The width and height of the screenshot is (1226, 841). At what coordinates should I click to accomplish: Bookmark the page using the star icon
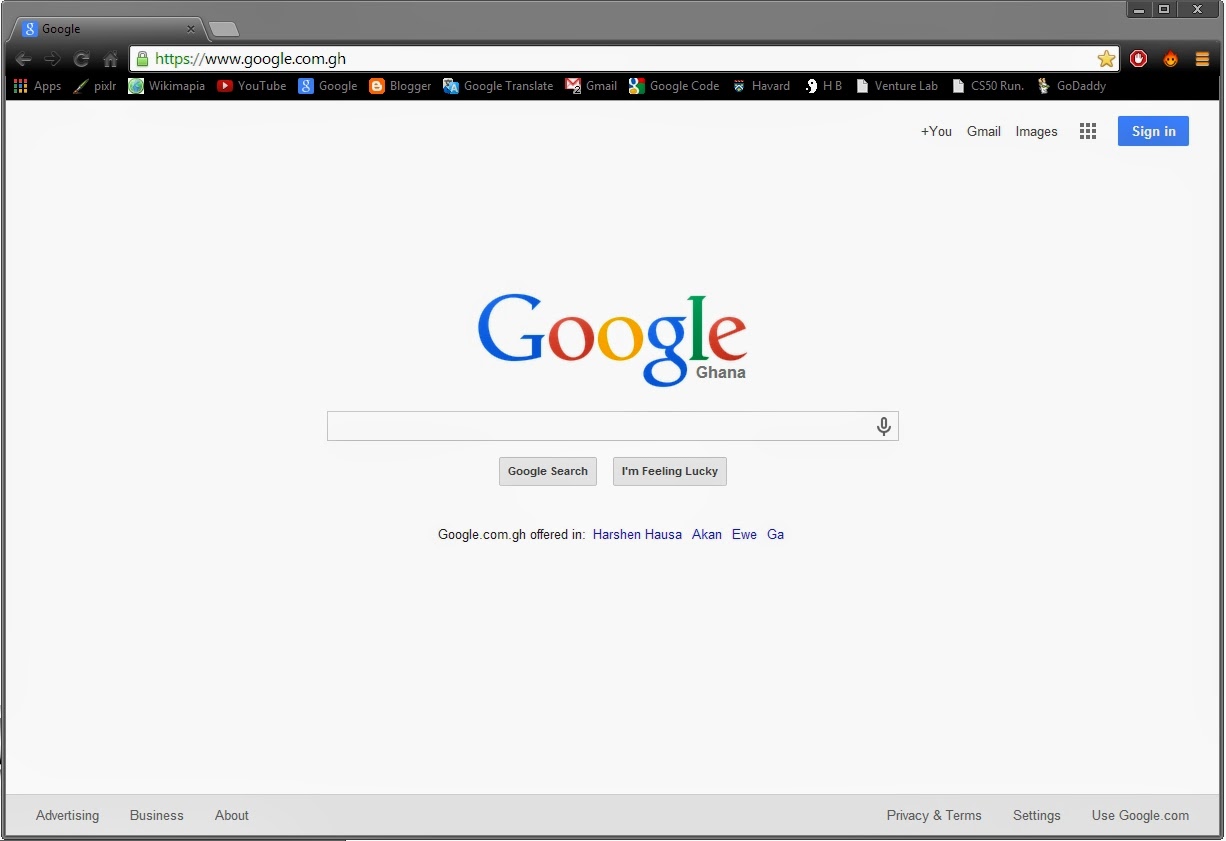coord(1107,59)
